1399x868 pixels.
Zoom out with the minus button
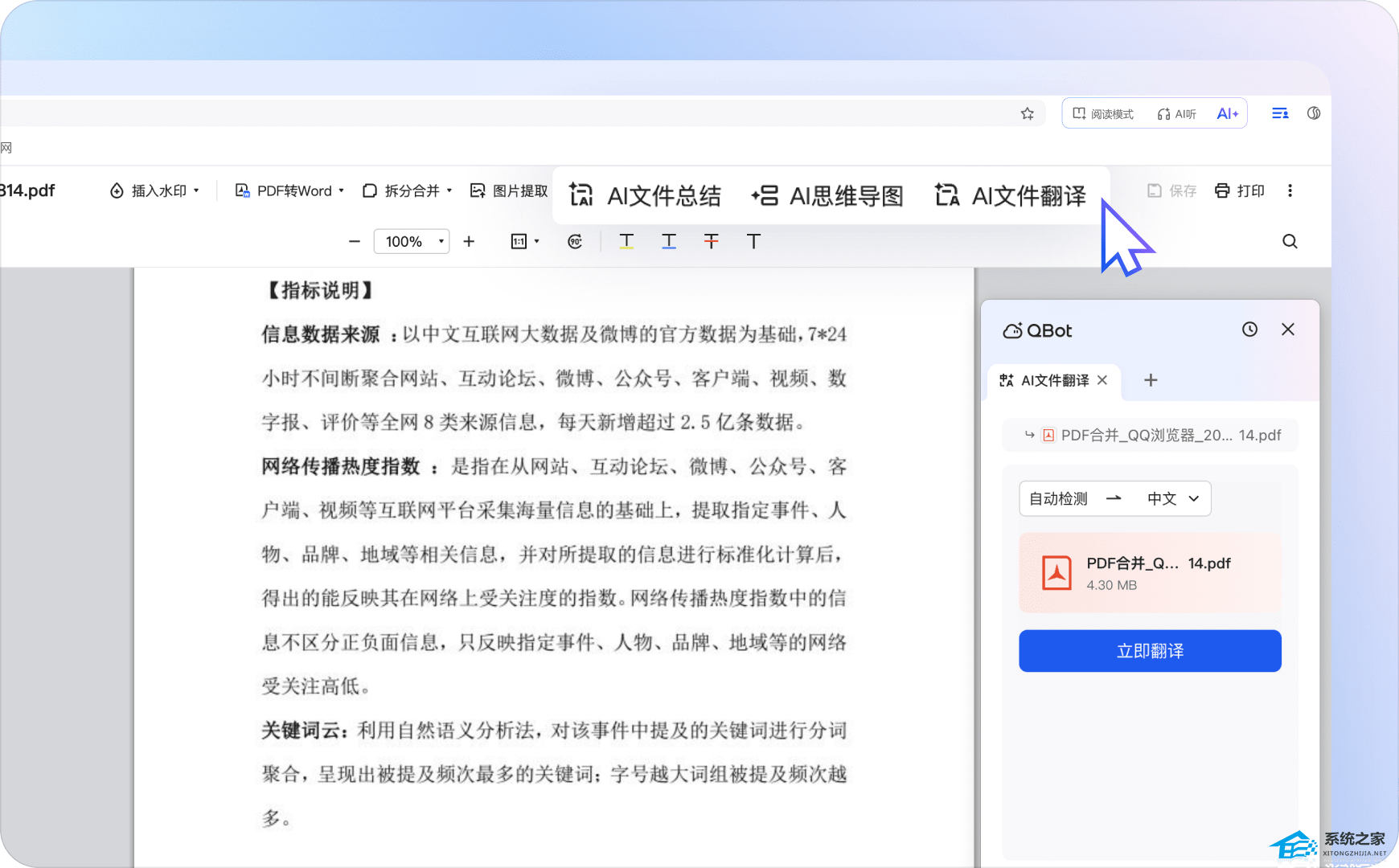(x=355, y=241)
